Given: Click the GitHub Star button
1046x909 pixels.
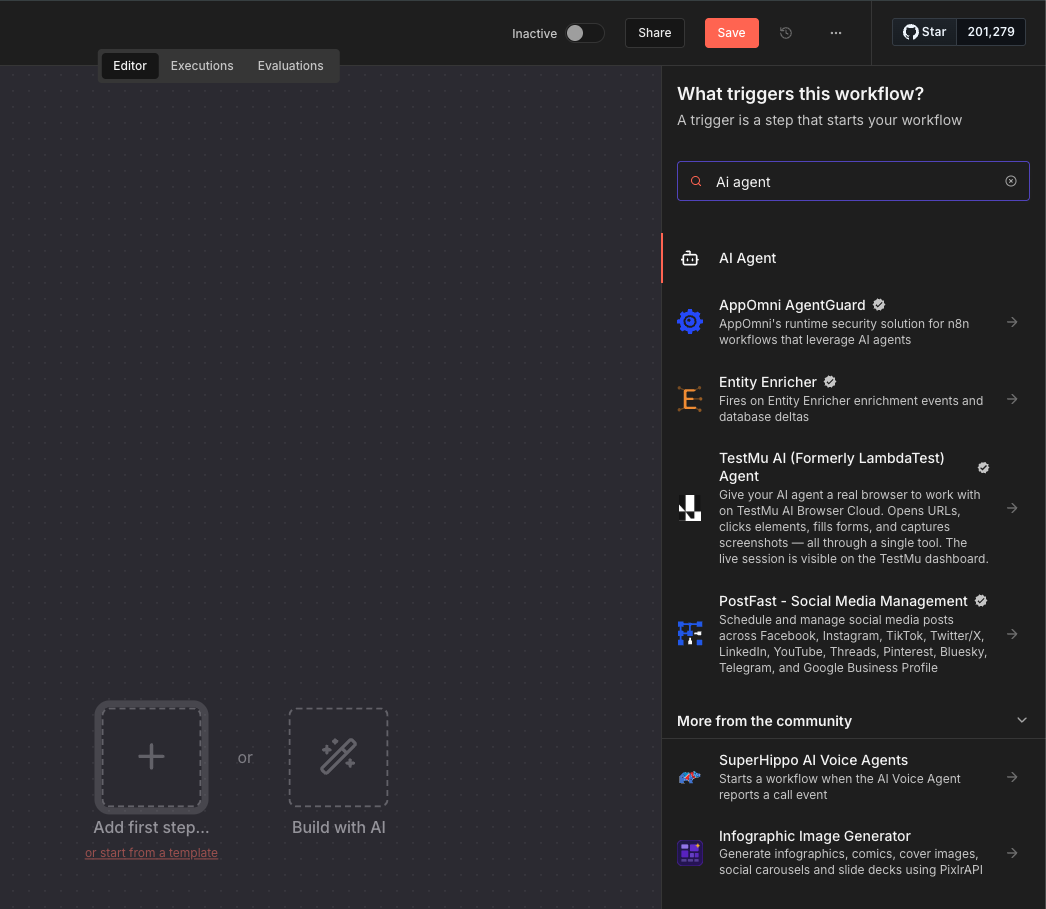Looking at the screenshot, I should click(925, 32).
